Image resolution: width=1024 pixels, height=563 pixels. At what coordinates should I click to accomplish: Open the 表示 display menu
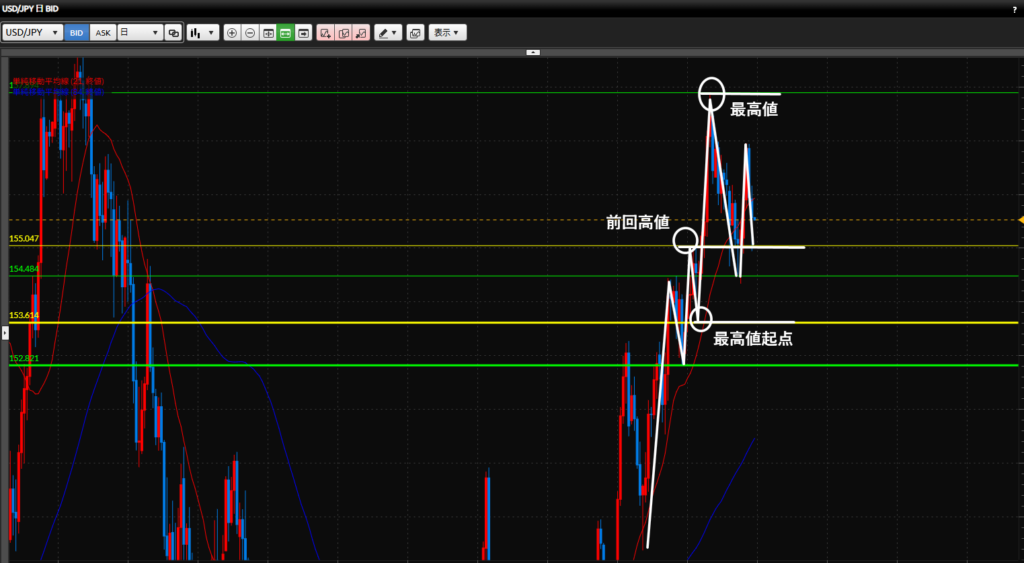coord(447,32)
